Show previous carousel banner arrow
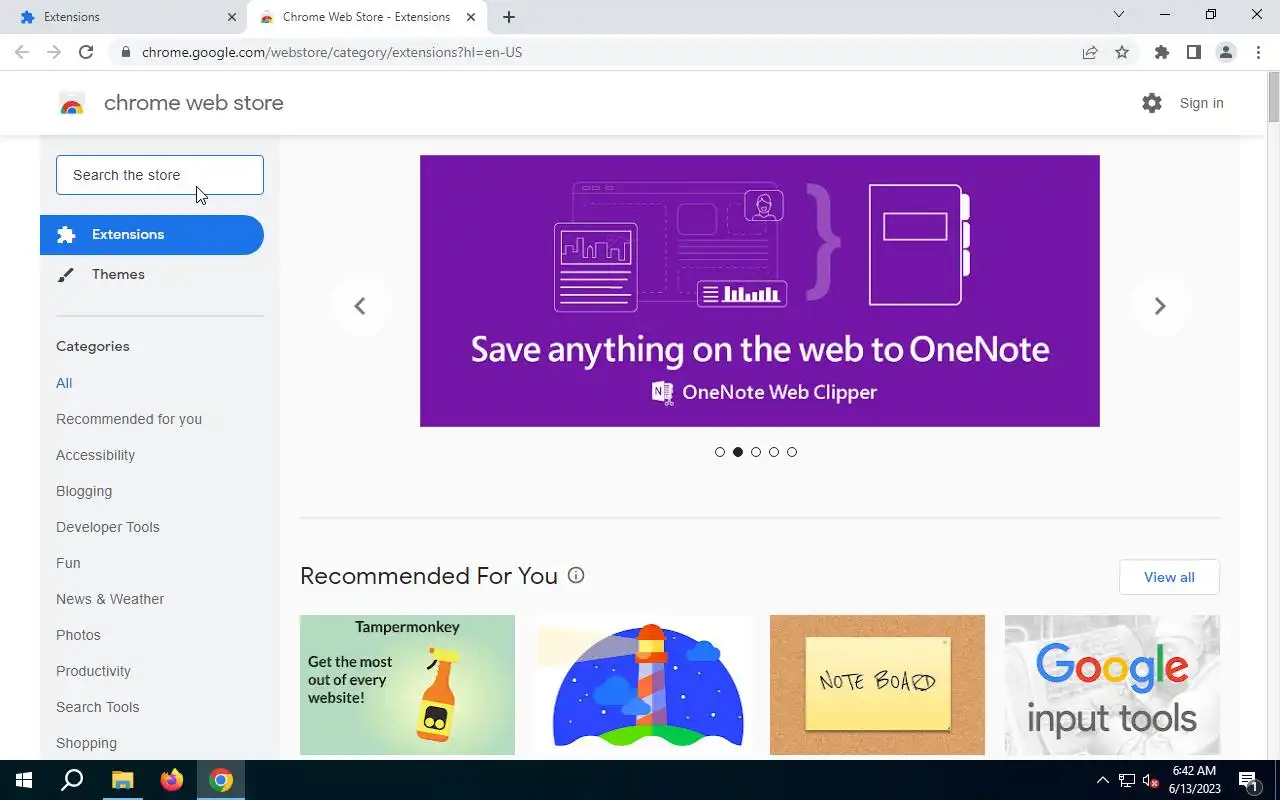Screen dimensions: 1280x800 coord(360,306)
